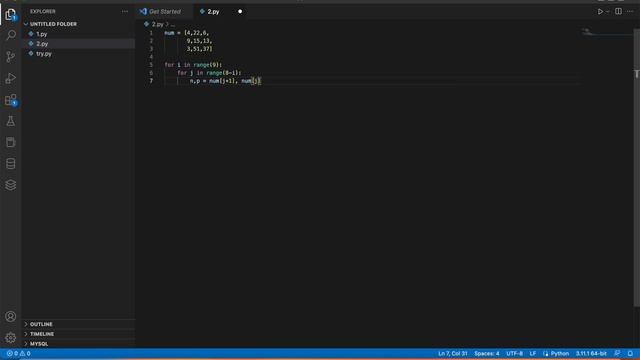Screen dimensions: 640x360
Task: Change indentation via Spaces: 4
Action: (487, 353)
